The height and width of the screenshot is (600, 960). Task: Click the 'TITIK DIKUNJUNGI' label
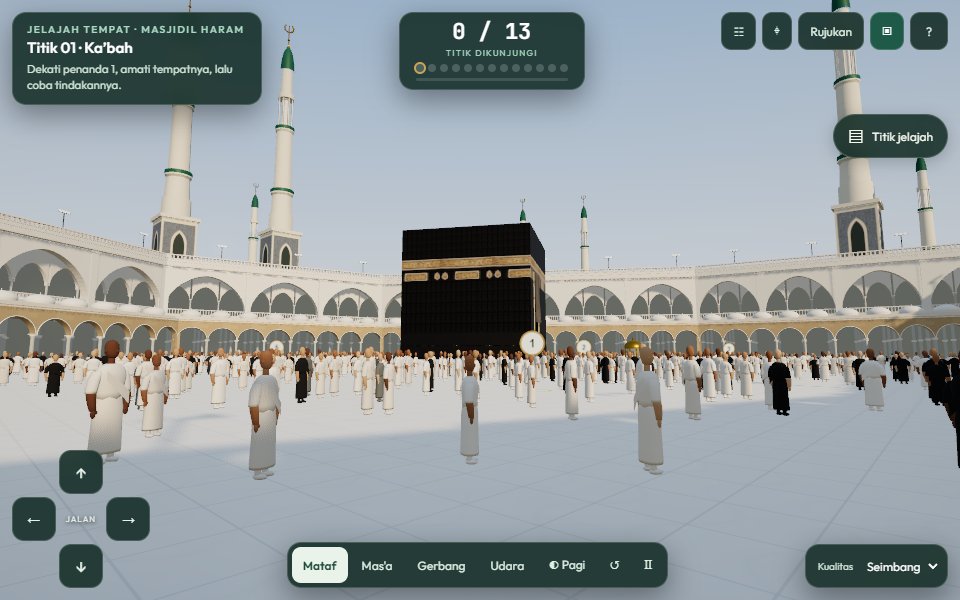(x=492, y=53)
